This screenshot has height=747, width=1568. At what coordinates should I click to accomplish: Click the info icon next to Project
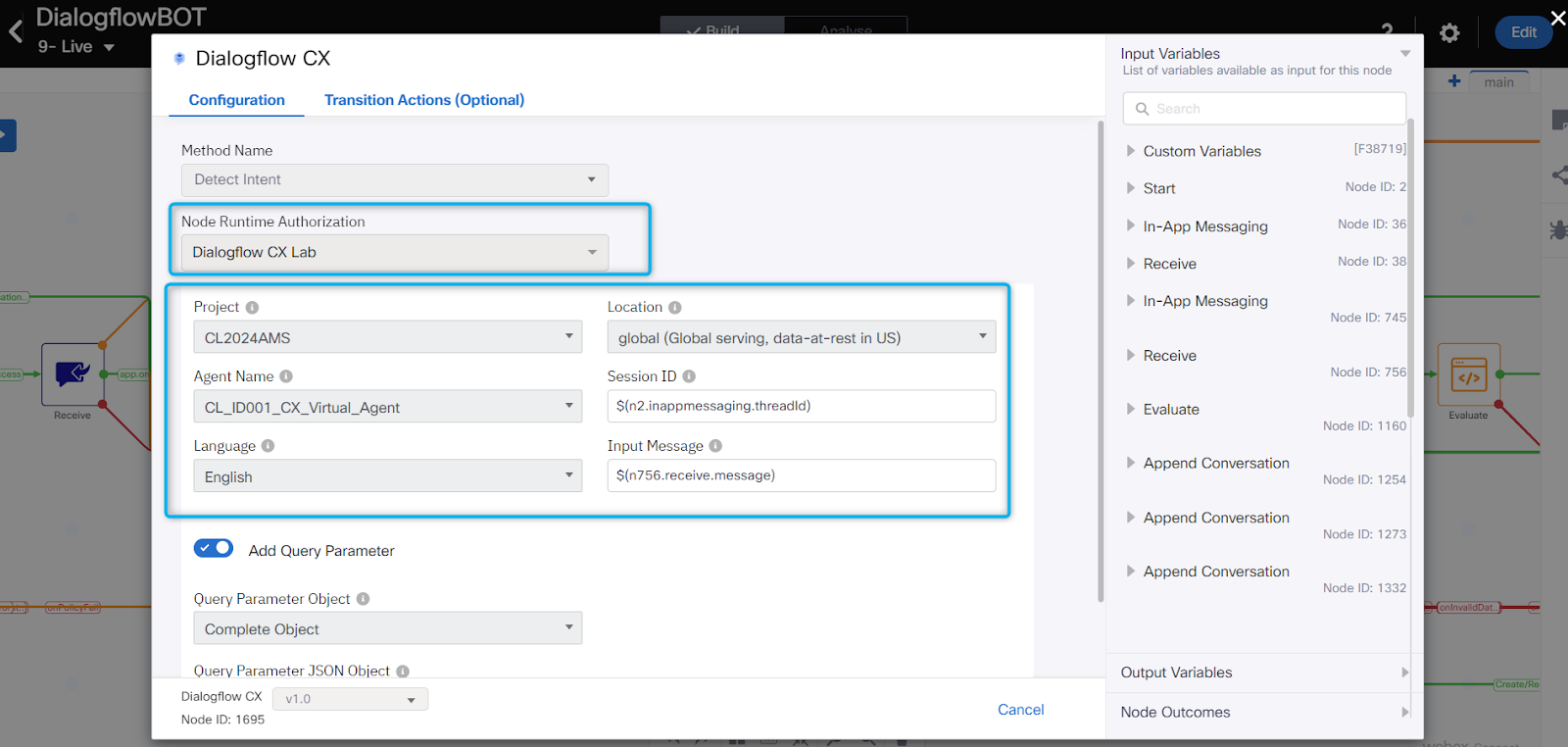point(252,308)
